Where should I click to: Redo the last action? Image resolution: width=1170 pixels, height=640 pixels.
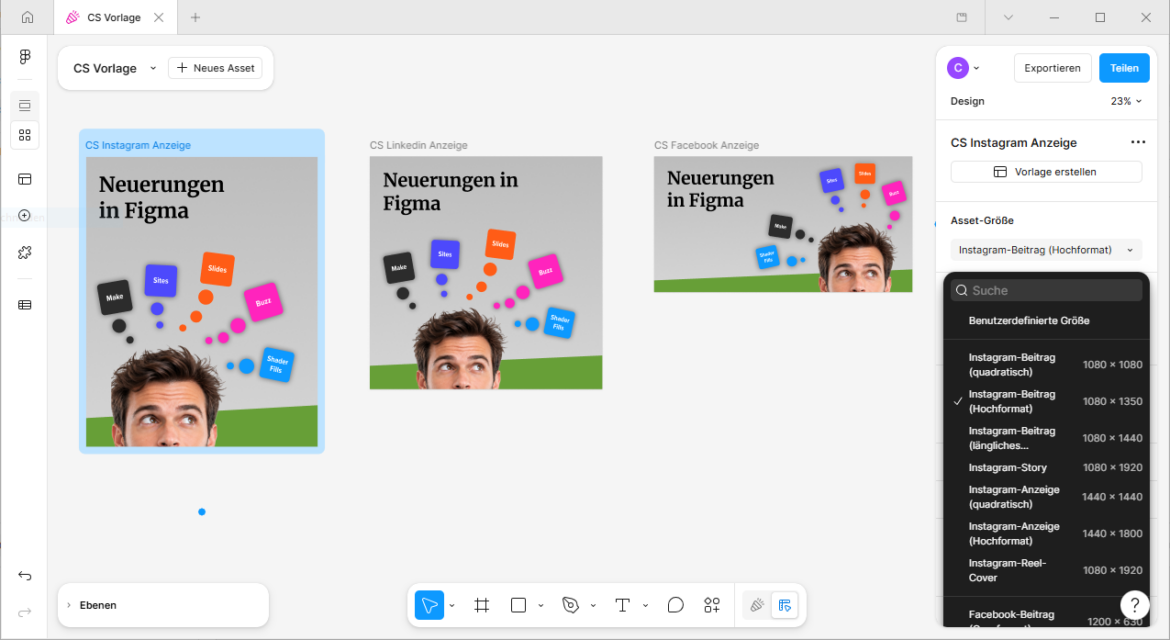tap(25, 612)
